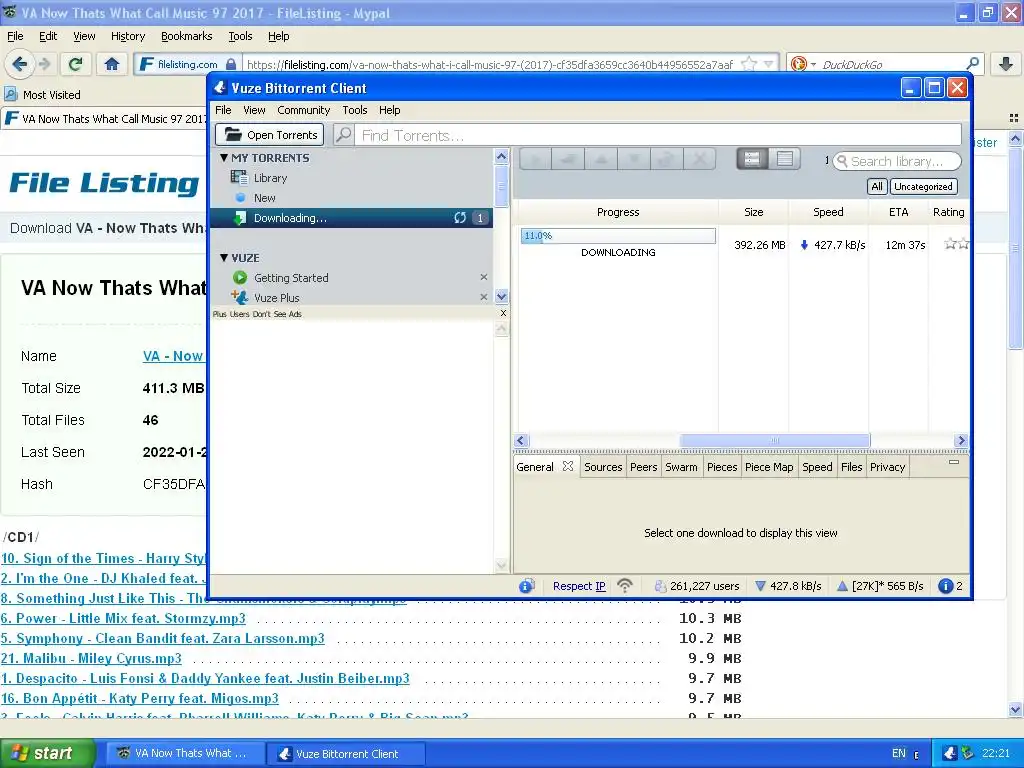Switch to the Sources tab
The image size is (1024, 768).
pyautogui.click(x=603, y=467)
